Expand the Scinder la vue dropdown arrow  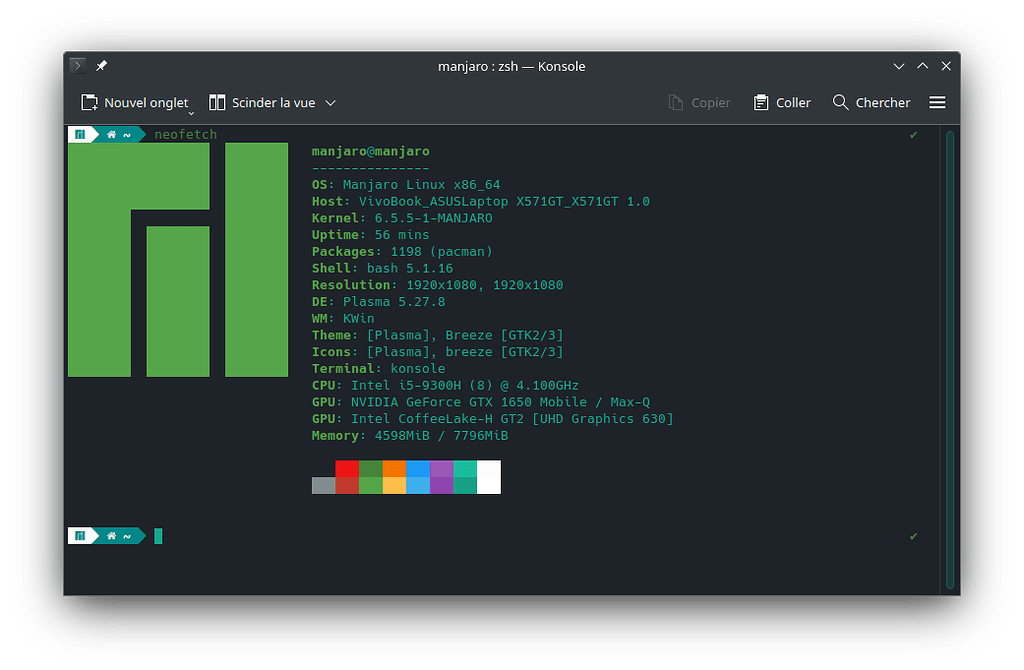click(x=332, y=102)
